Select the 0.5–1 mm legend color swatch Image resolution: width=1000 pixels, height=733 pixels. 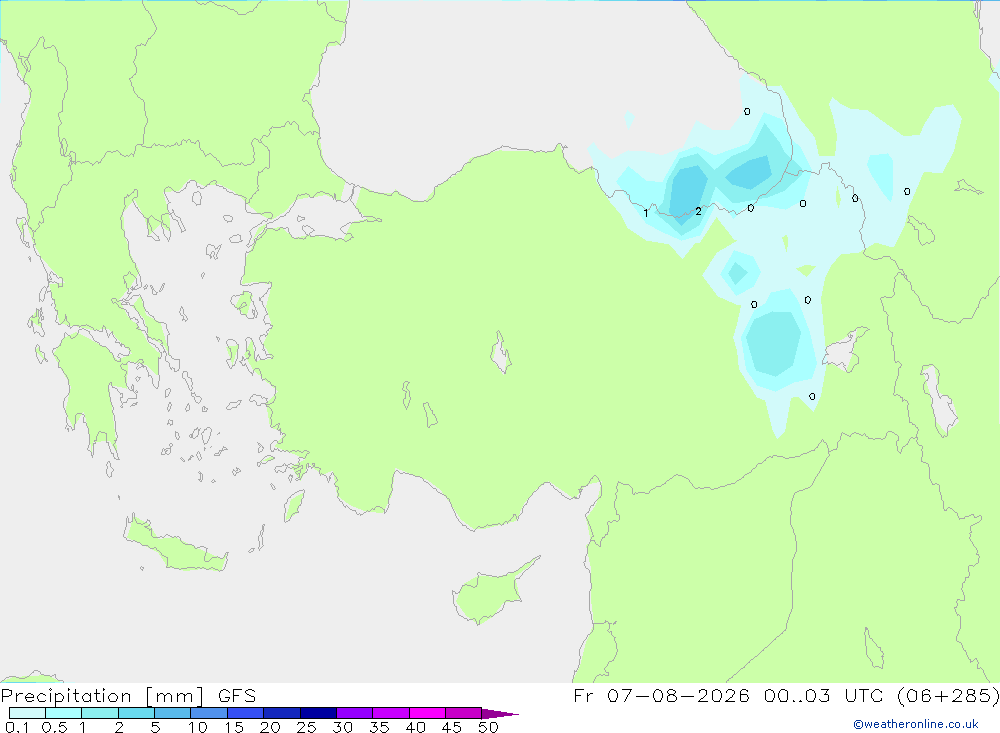tap(64, 713)
